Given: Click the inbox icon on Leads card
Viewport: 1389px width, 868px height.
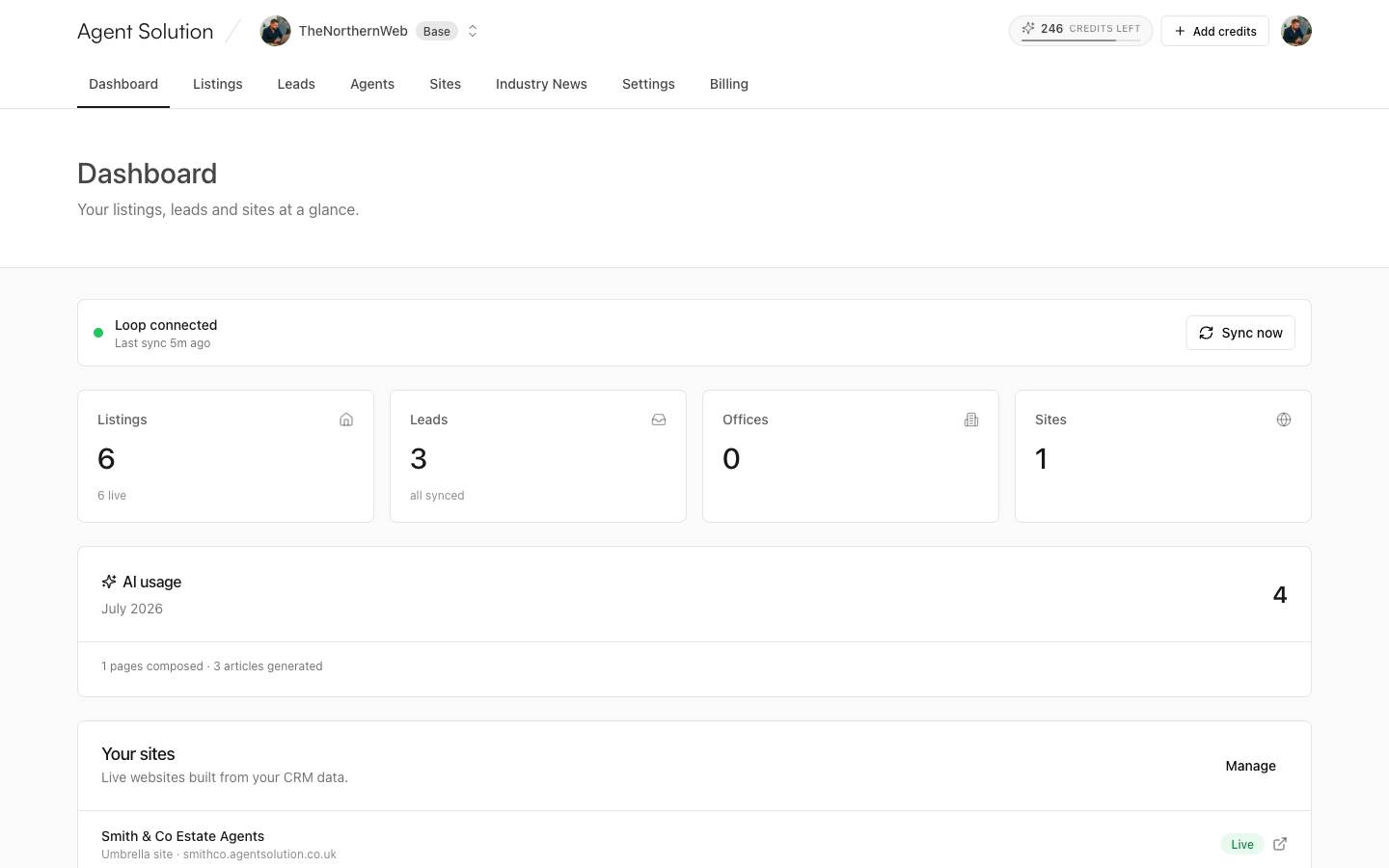Looking at the screenshot, I should (x=659, y=420).
